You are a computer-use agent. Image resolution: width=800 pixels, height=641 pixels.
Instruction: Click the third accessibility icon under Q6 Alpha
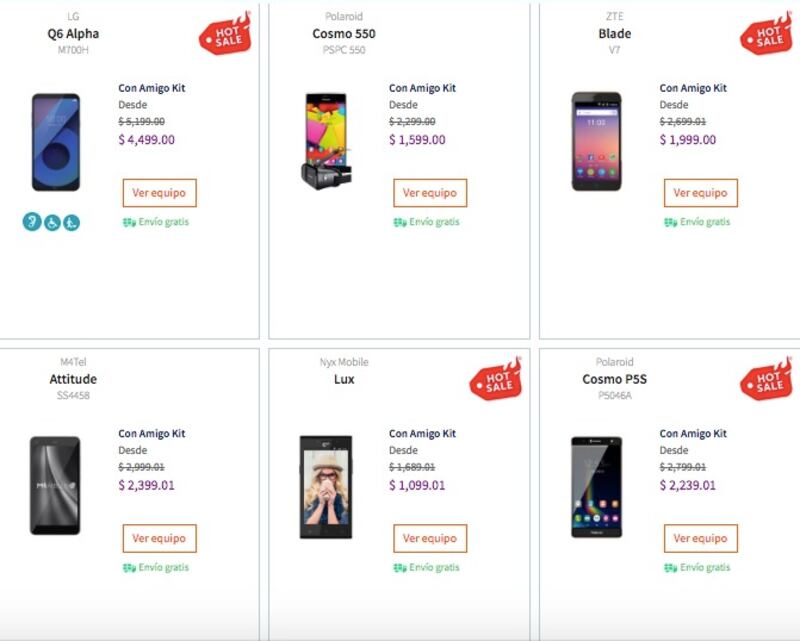coord(71,222)
